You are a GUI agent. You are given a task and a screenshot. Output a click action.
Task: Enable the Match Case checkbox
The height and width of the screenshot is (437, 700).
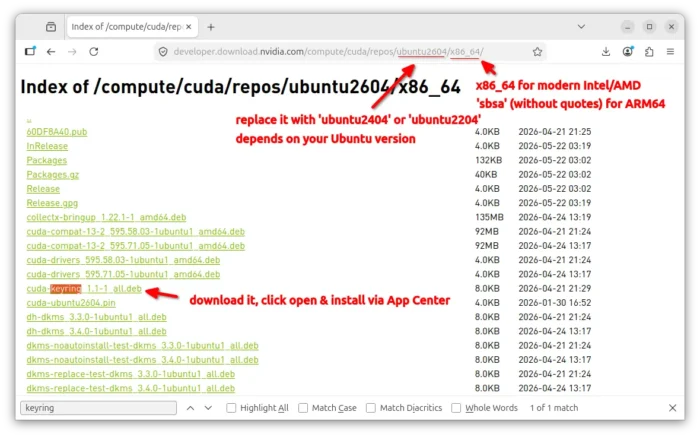click(x=303, y=408)
